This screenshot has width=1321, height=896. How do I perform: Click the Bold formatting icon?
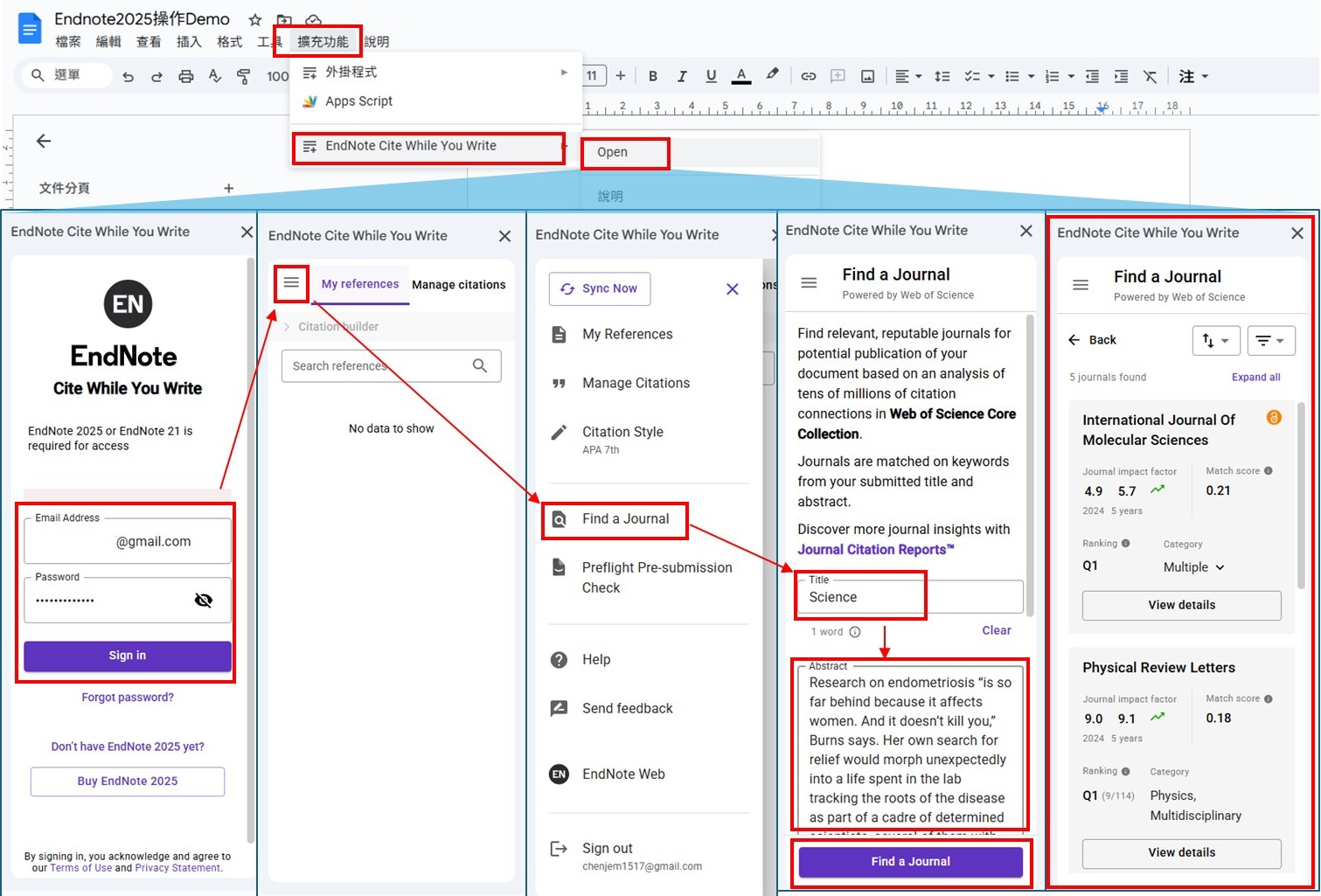click(652, 76)
